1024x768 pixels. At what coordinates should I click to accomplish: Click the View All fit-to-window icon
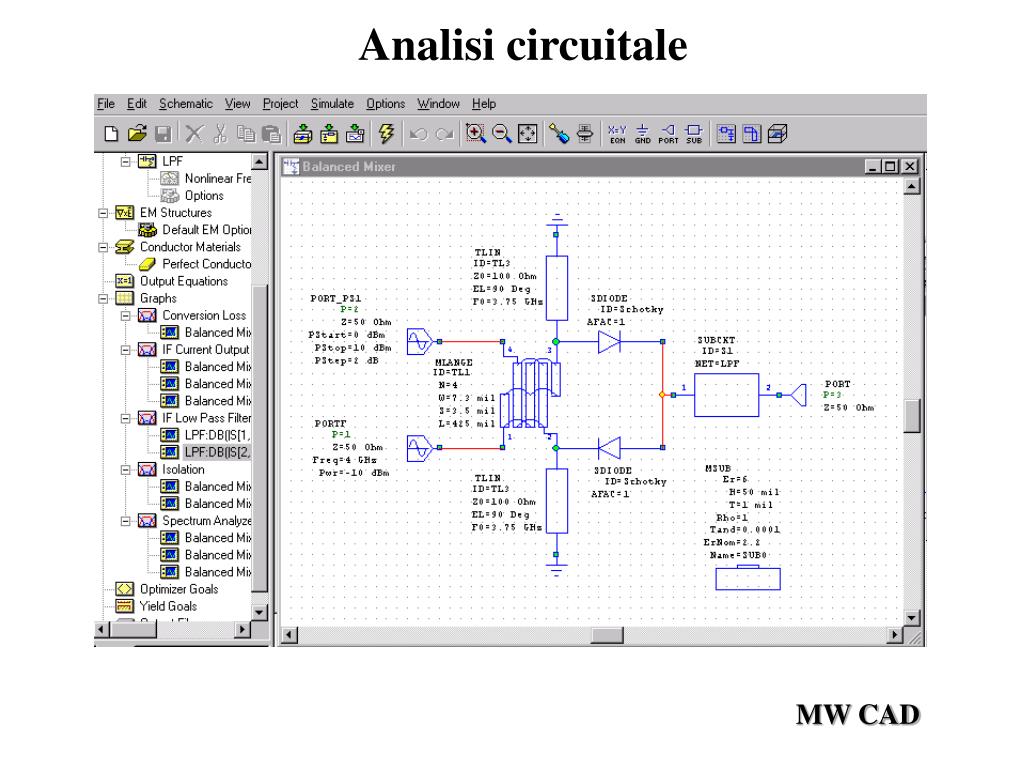[527, 134]
